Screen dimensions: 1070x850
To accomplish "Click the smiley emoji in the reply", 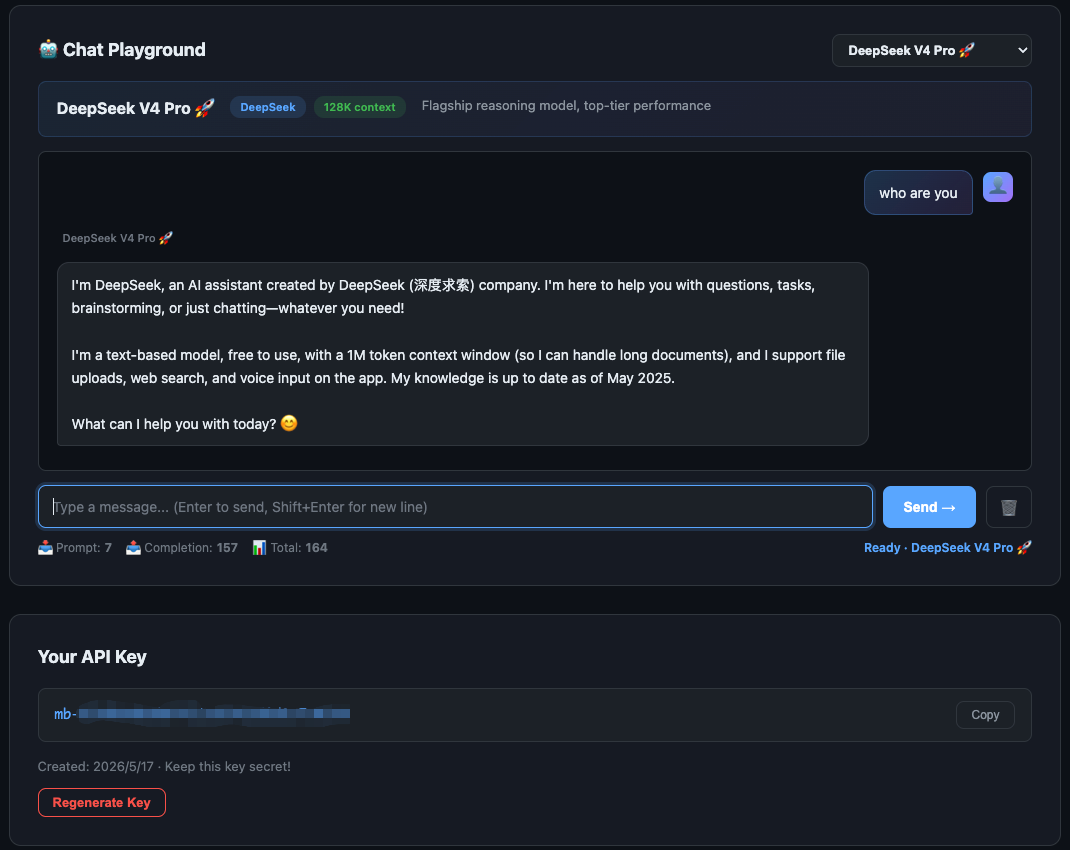I will 289,424.
